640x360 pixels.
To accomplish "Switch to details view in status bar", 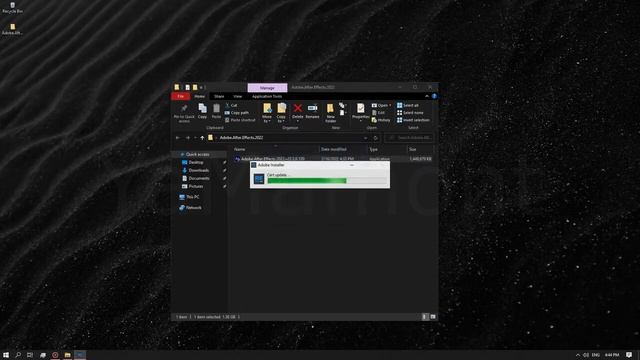I will tap(425, 317).
